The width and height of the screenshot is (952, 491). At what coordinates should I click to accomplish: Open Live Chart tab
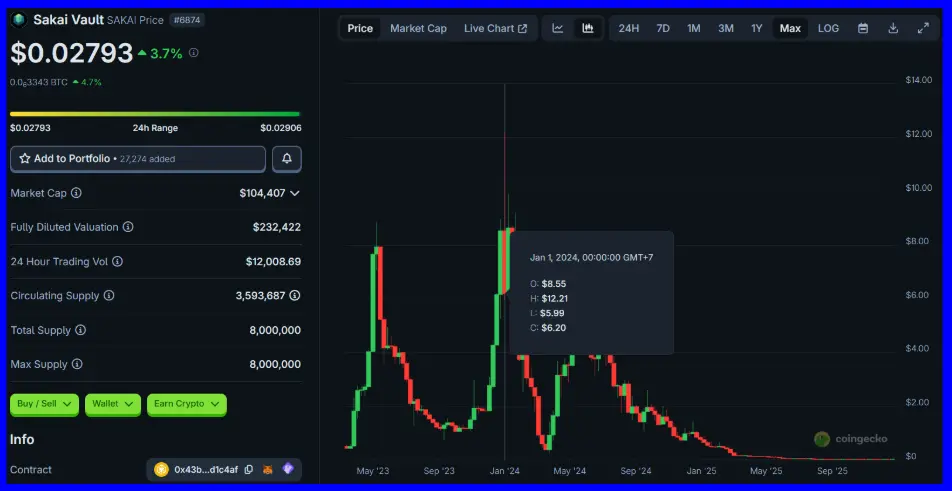click(x=495, y=28)
